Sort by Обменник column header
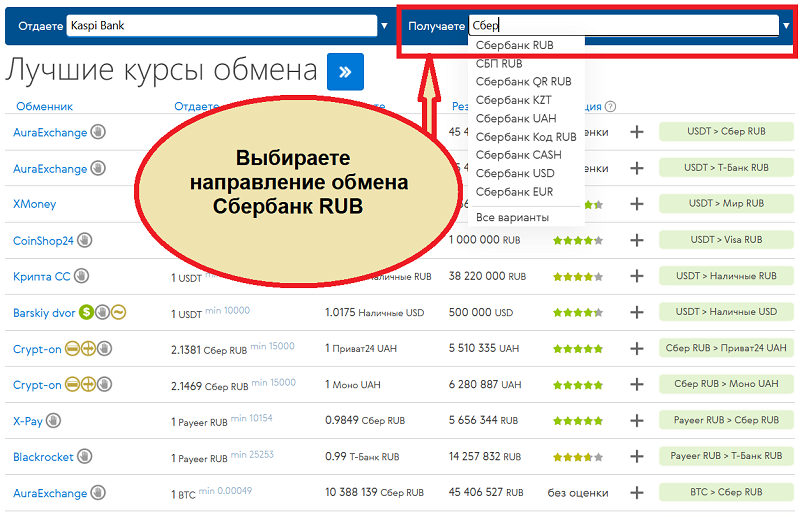This screenshot has height=517, width=800. pos(44,106)
